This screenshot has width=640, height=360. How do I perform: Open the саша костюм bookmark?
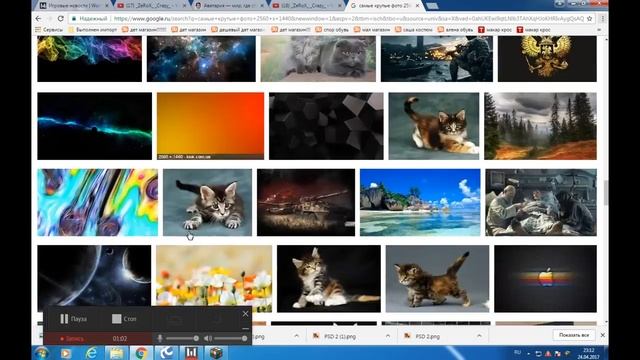413,29
